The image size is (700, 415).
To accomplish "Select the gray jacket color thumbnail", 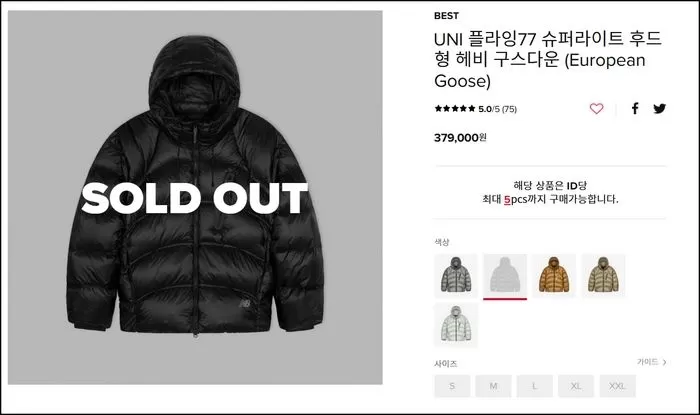I will 456,275.
